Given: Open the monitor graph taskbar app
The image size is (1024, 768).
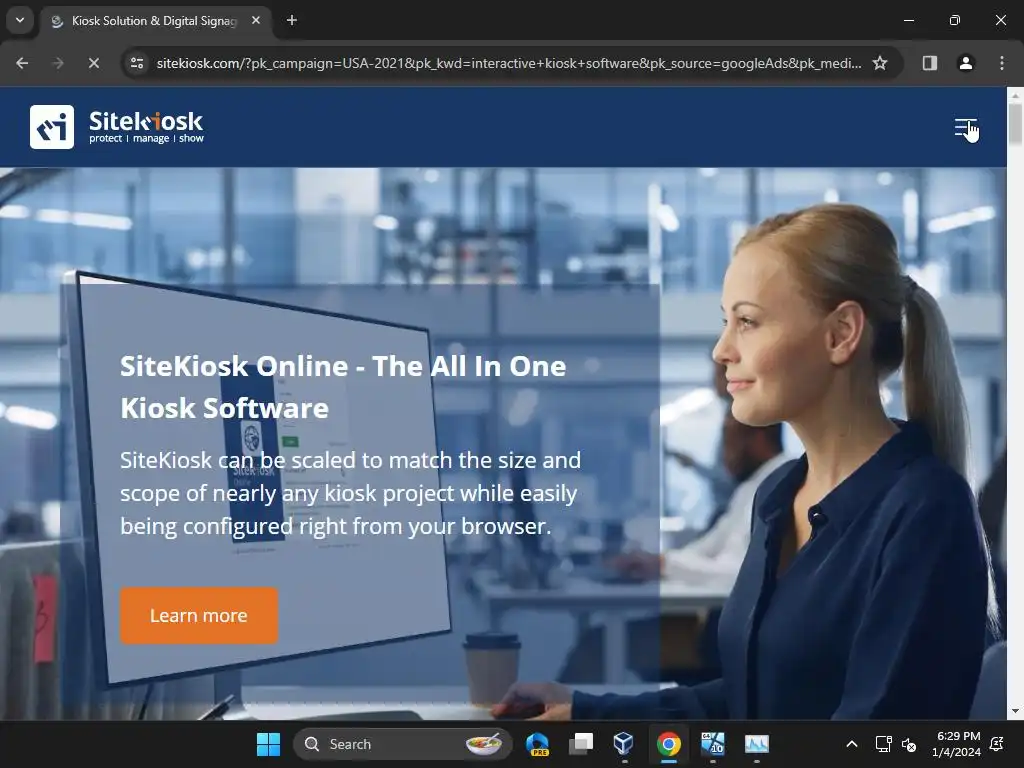Looking at the screenshot, I should [x=757, y=744].
